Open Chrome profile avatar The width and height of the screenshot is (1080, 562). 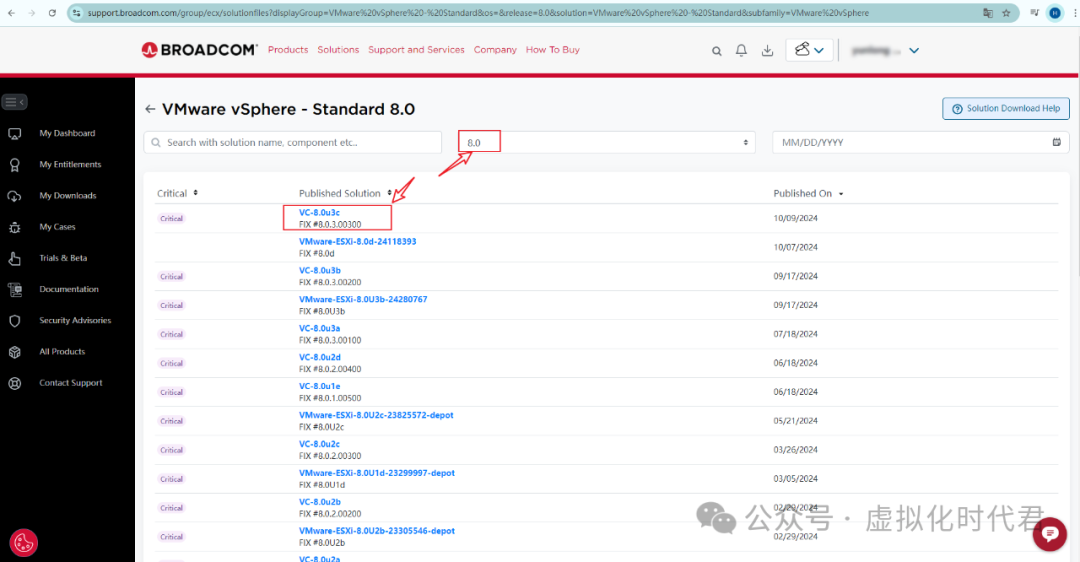[1055, 12]
